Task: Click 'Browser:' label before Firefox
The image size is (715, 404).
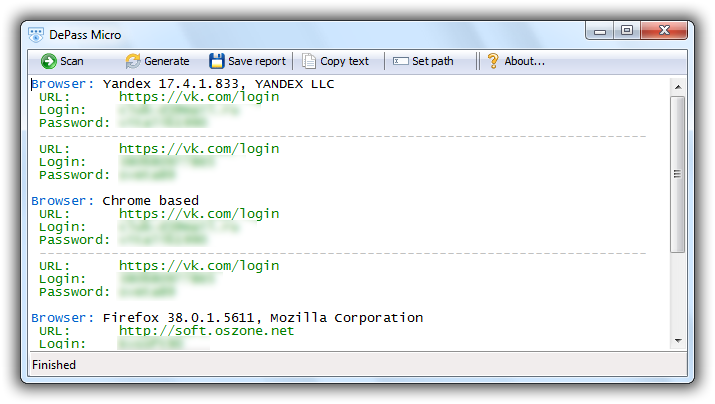Action: (62, 318)
